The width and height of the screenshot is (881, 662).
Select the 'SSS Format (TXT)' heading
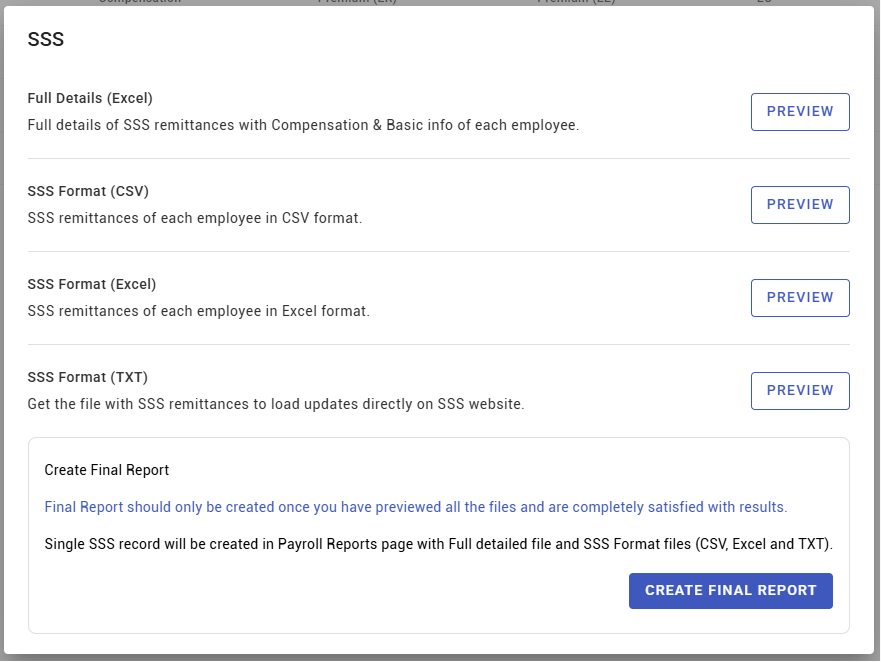88,378
